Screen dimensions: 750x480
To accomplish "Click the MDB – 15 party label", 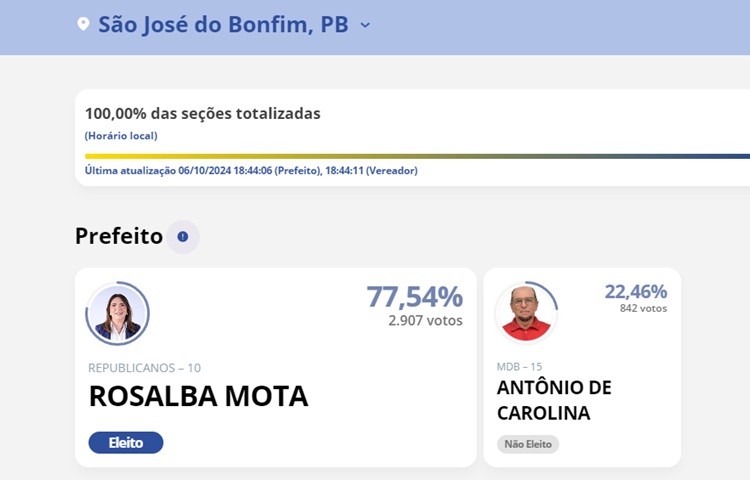I will click(x=519, y=367).
